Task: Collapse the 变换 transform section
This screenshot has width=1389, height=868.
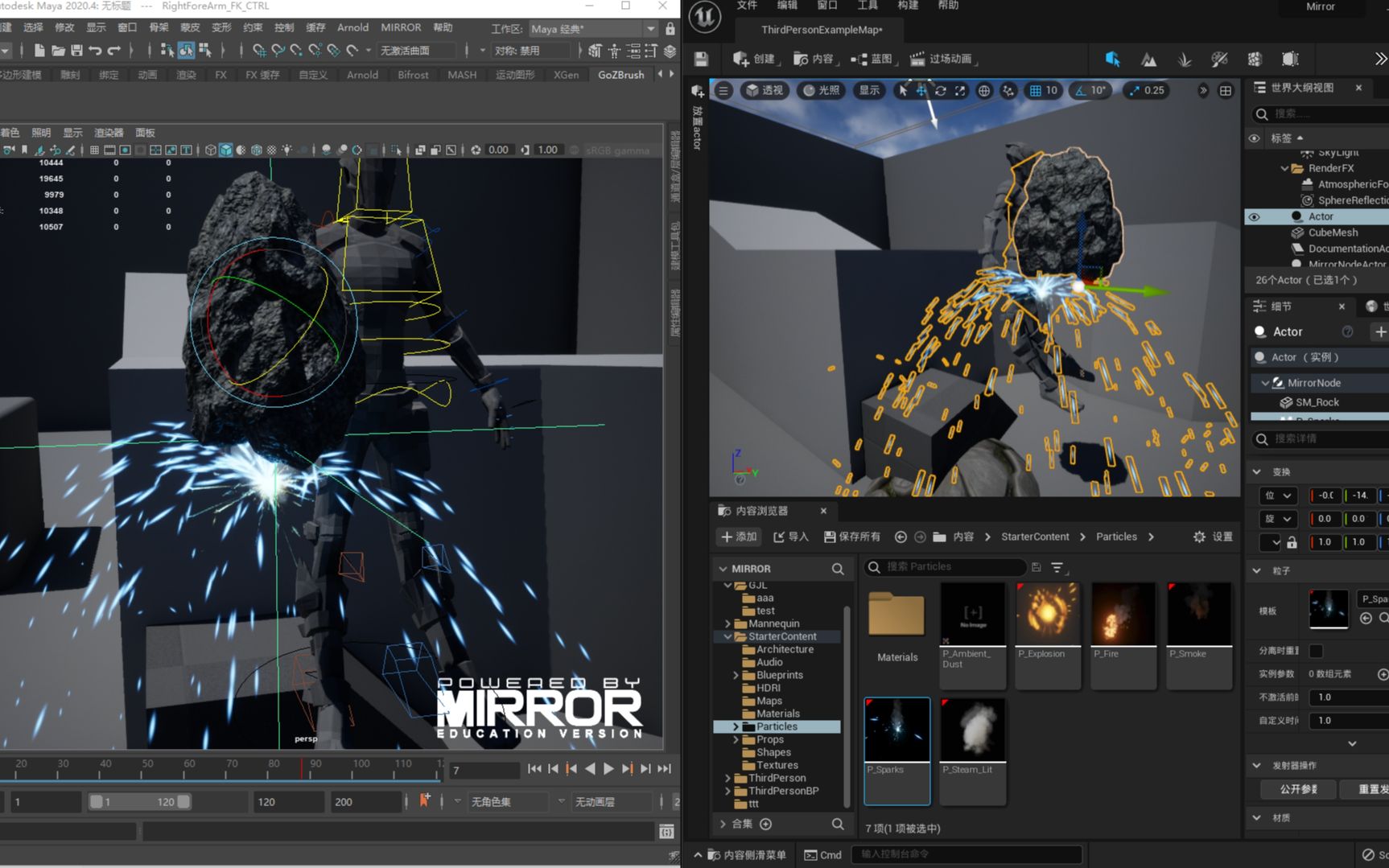Action: click(1257, 471)
